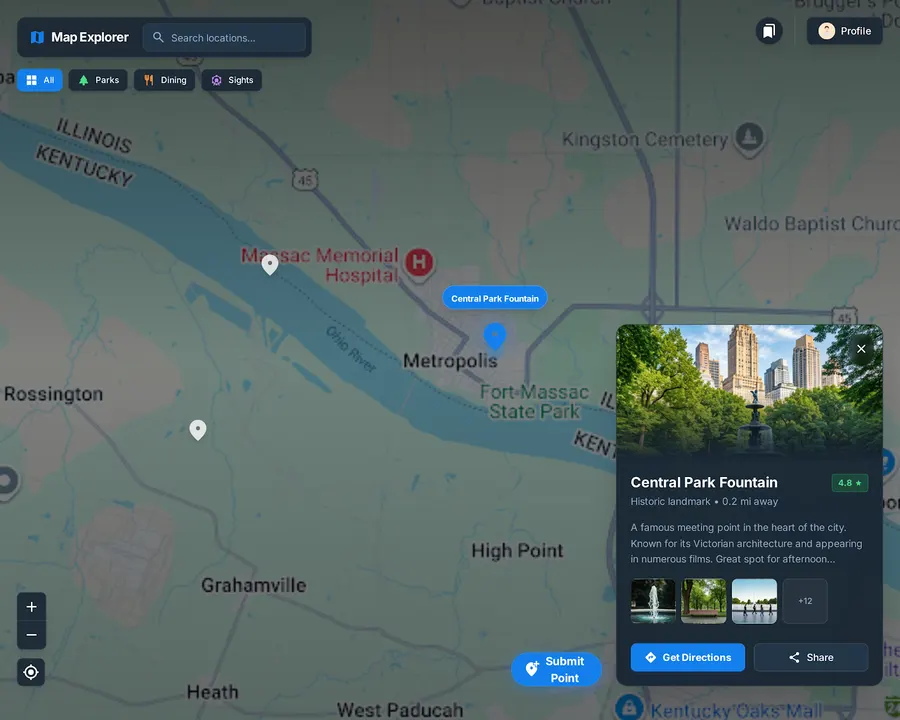
Task: Show the +12 more photos
Action: pos(805,601)
